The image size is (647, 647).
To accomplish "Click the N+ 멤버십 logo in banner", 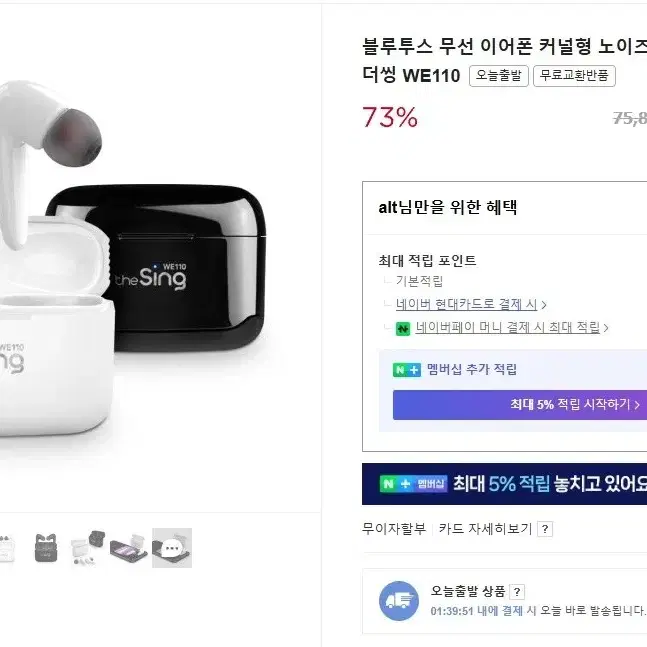I will pos(413,484).
